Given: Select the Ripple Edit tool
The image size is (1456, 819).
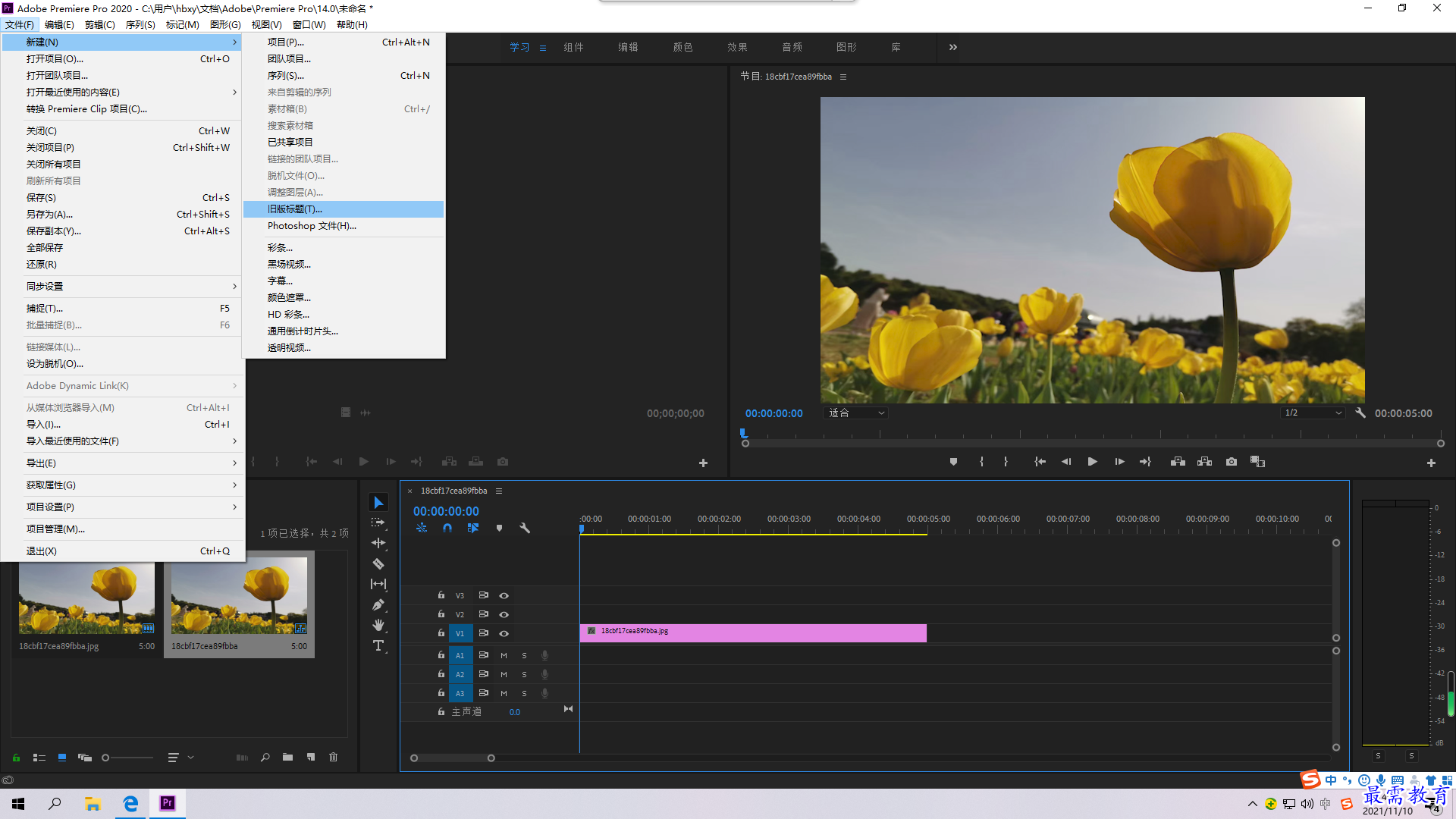Looking at the screenshot, I should point(378,543).
